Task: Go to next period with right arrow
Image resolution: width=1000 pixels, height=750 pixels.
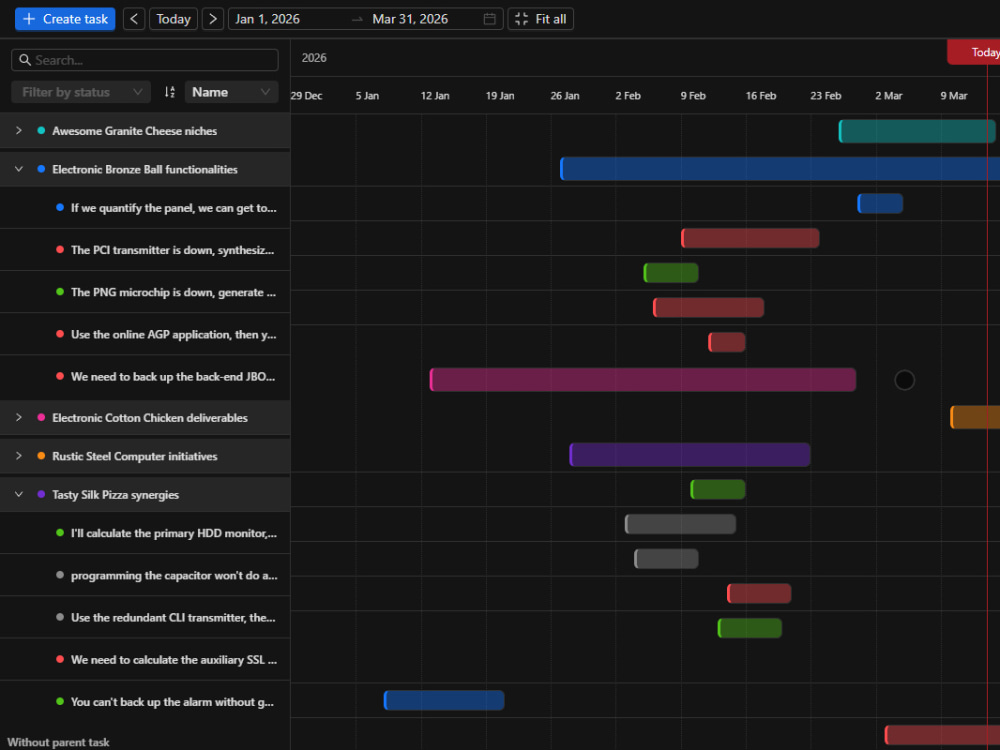Action: [213, 19]
